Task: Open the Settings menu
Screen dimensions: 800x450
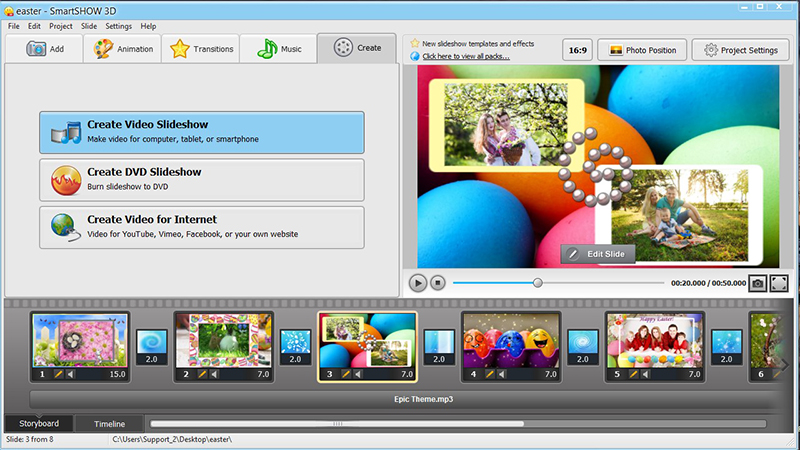Action: (118, 26)
